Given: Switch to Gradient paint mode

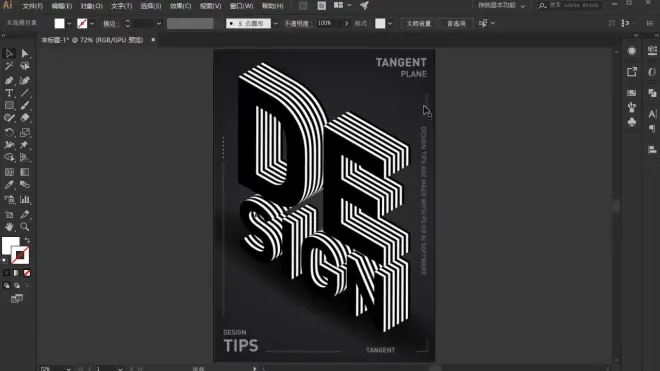Looking at the screenshot, I should 16,273.
